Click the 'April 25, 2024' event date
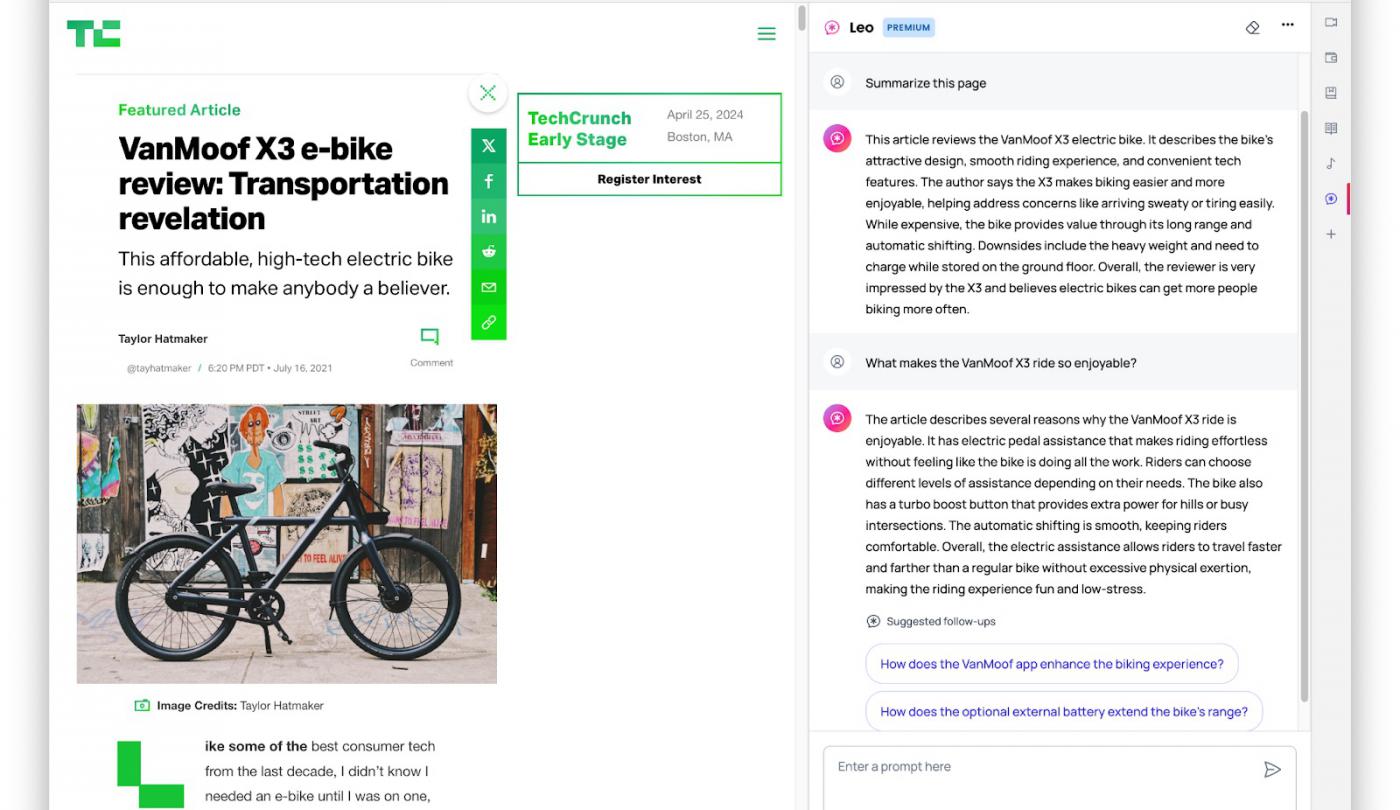The image size is (1400, 810). pyautogui.click(x=705, y=115)
